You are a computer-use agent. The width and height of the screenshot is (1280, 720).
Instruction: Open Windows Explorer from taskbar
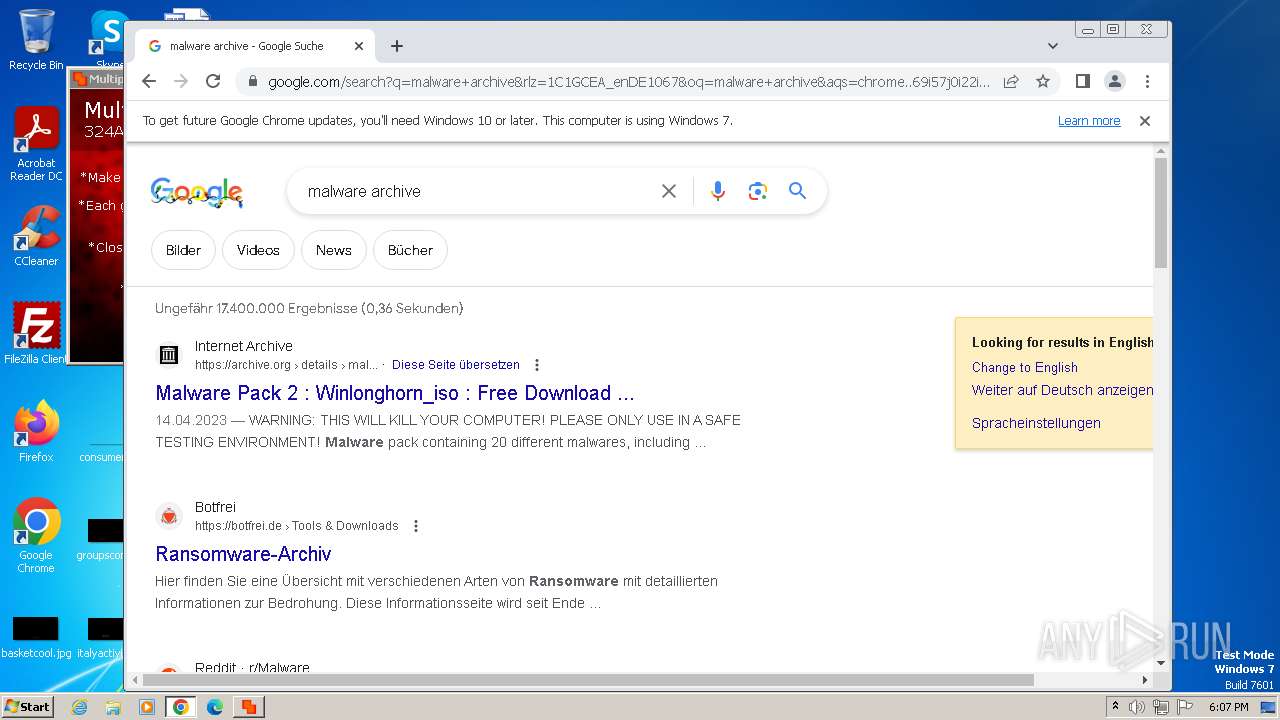point(113,707)
